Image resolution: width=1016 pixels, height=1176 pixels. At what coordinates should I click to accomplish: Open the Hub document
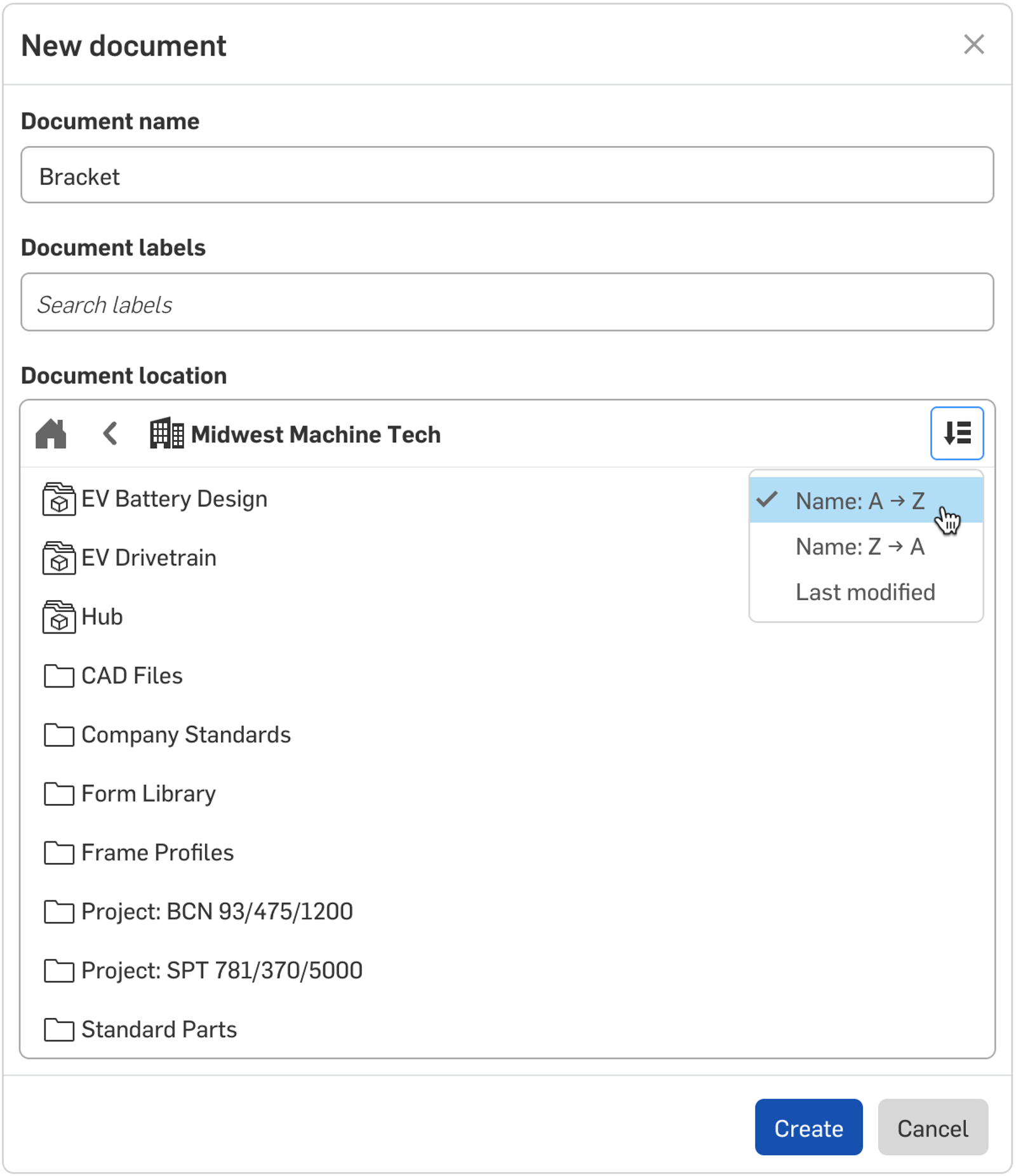(101, 617)
